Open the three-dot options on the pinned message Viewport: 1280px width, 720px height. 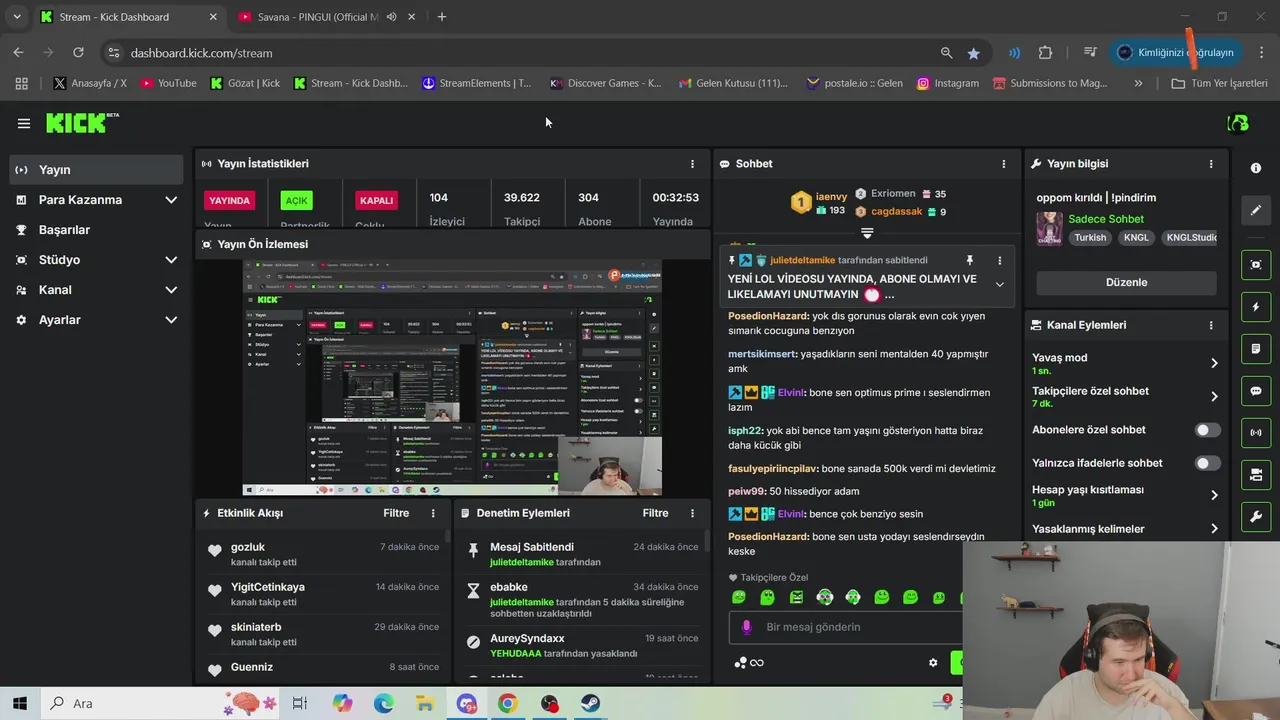[x=999, y=261]
